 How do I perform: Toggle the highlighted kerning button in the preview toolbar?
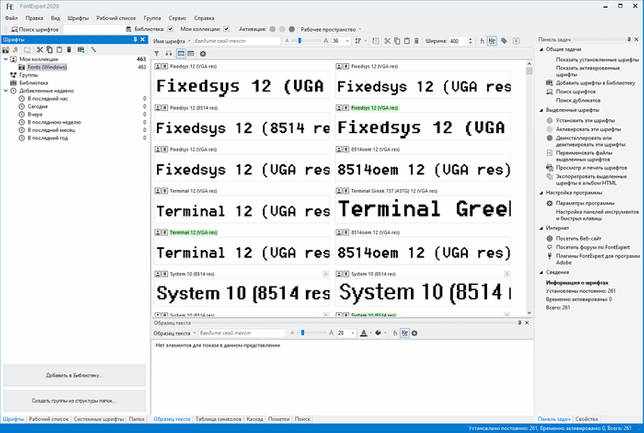(x=492, y=41)
